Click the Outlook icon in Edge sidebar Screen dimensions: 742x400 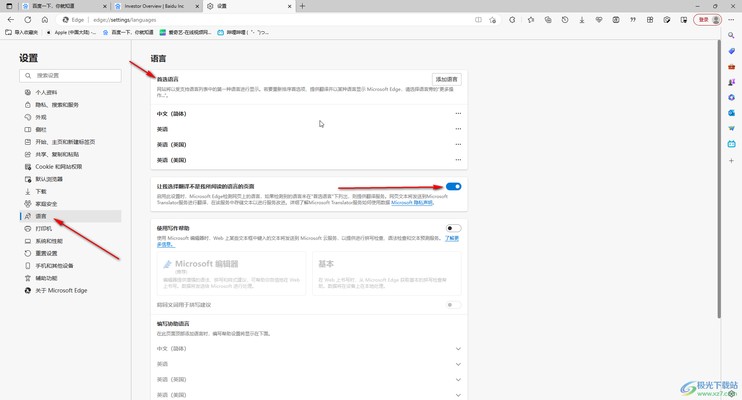732,113
